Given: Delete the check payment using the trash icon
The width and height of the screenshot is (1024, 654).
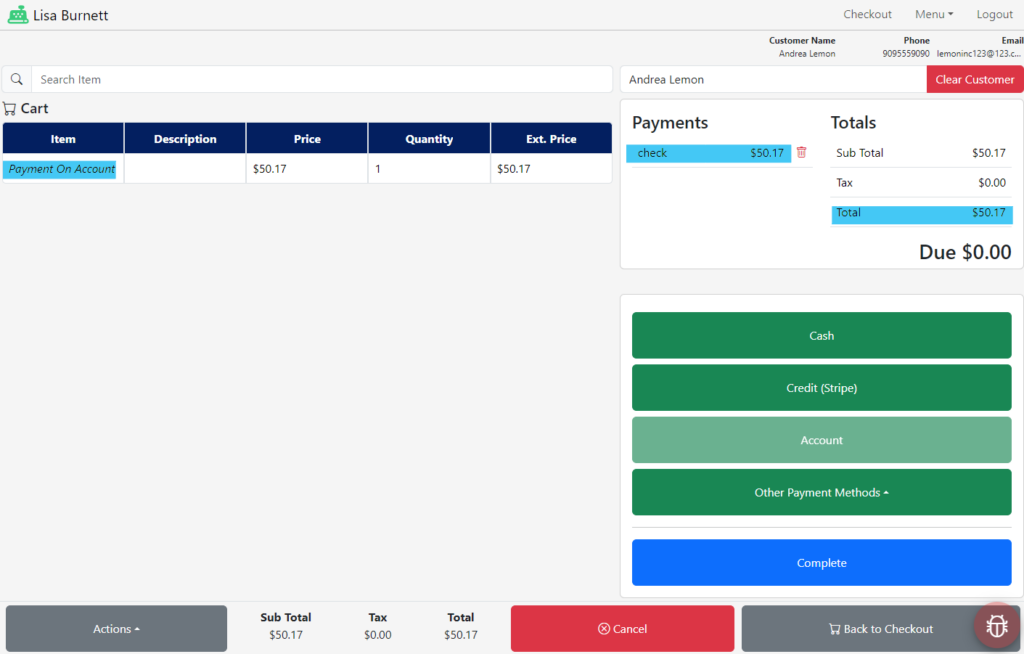Looking at the screenshot, I should tap(801, 153).
